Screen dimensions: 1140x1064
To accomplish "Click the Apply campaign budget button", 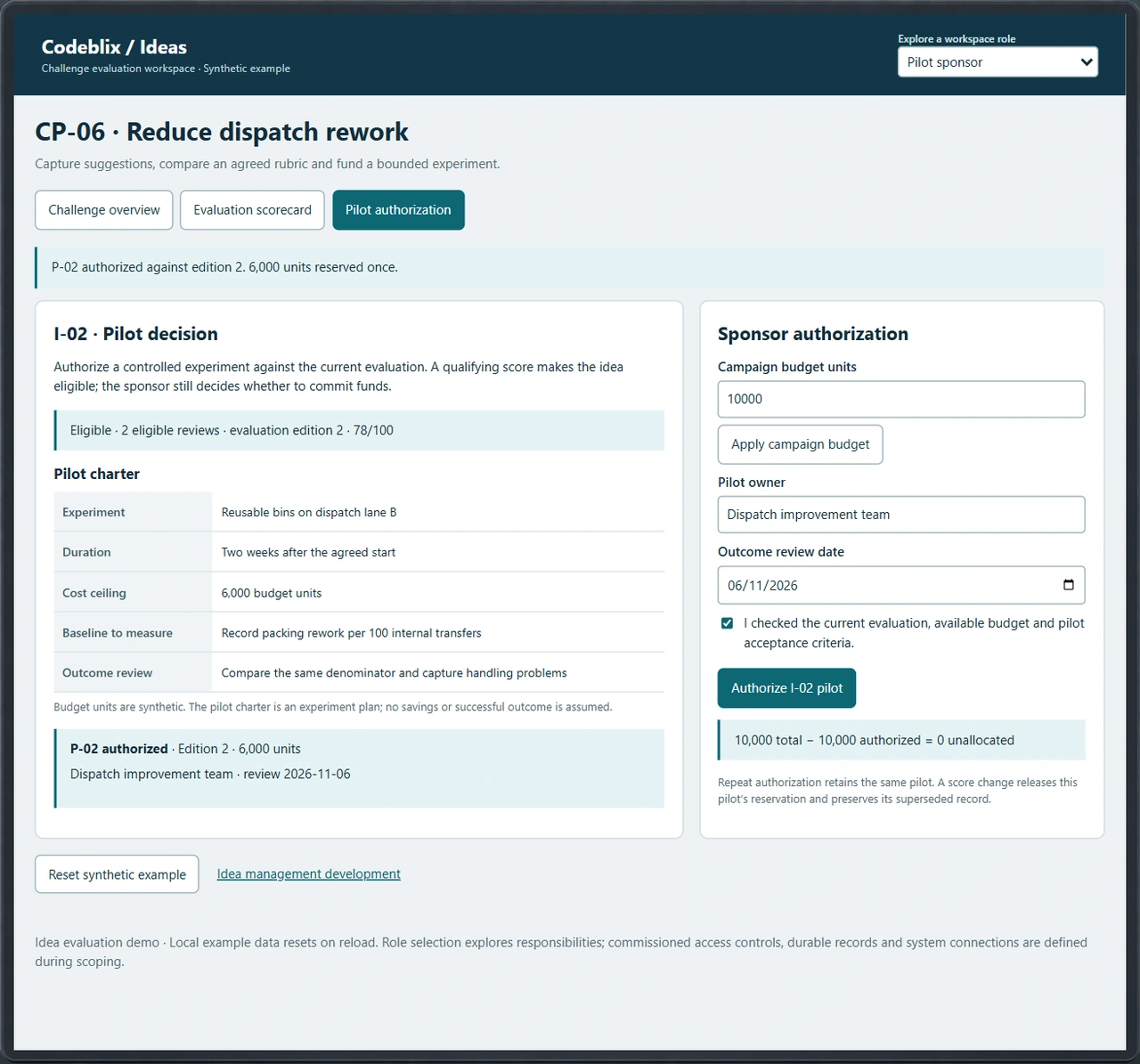I will [x=800, y=444].
